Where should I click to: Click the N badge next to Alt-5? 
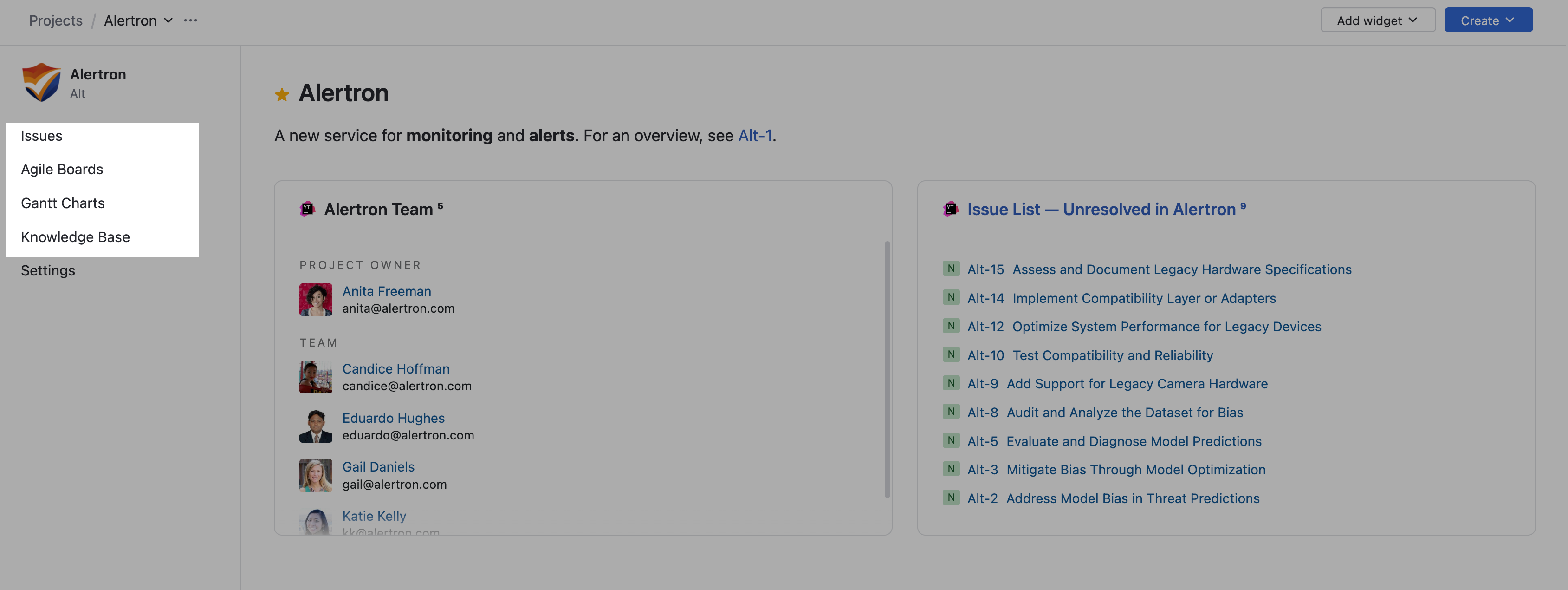[x=951, y=441]
